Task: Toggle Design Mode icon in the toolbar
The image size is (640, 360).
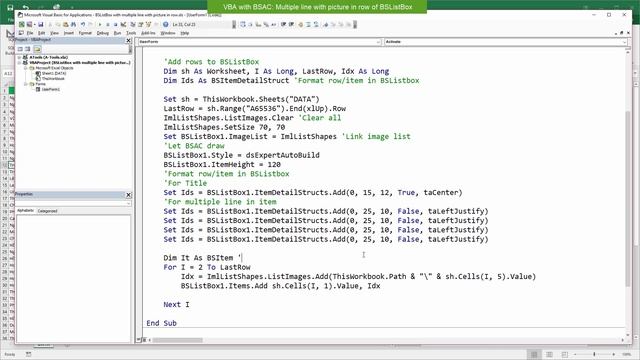Action: 123,24
